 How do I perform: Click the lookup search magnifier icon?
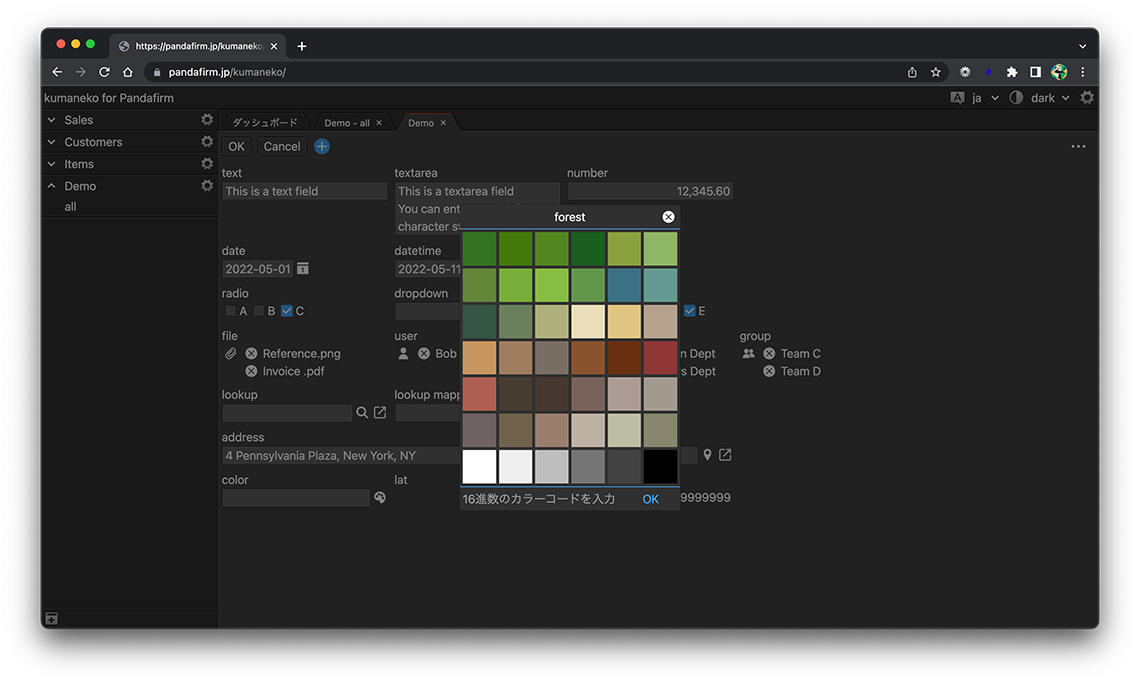point(362,413)
